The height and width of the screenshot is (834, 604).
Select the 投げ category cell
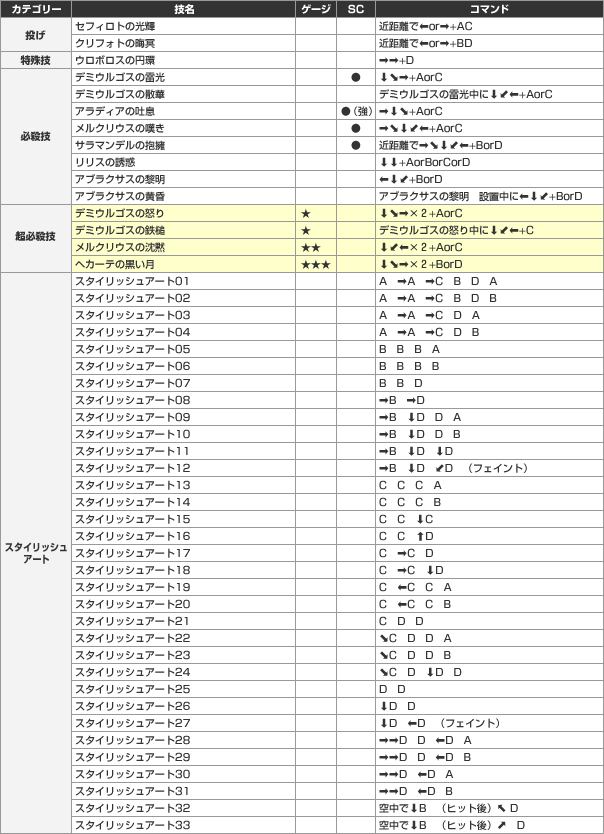pos(36,35)
